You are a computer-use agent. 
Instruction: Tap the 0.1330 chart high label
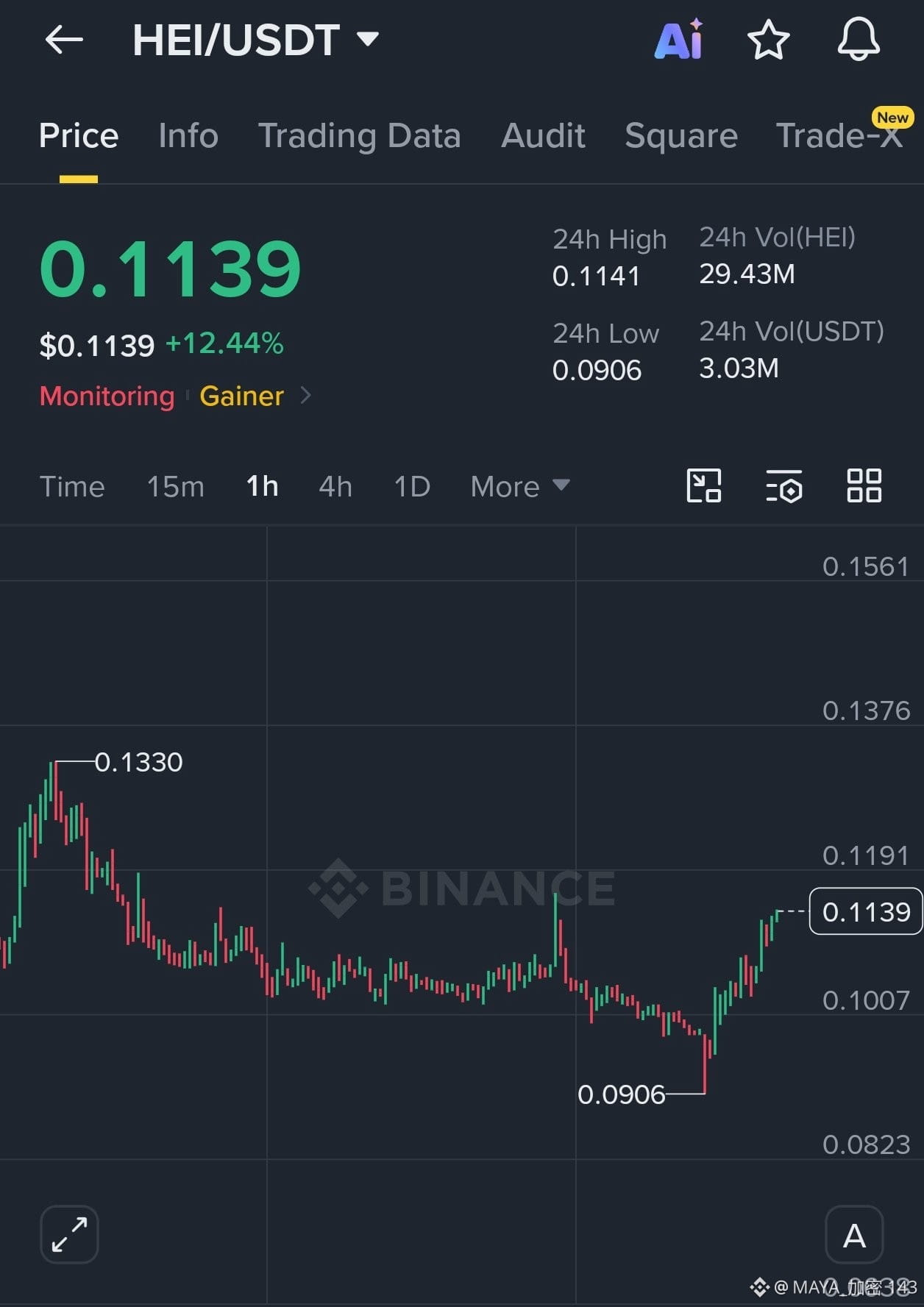click(138, 763)
